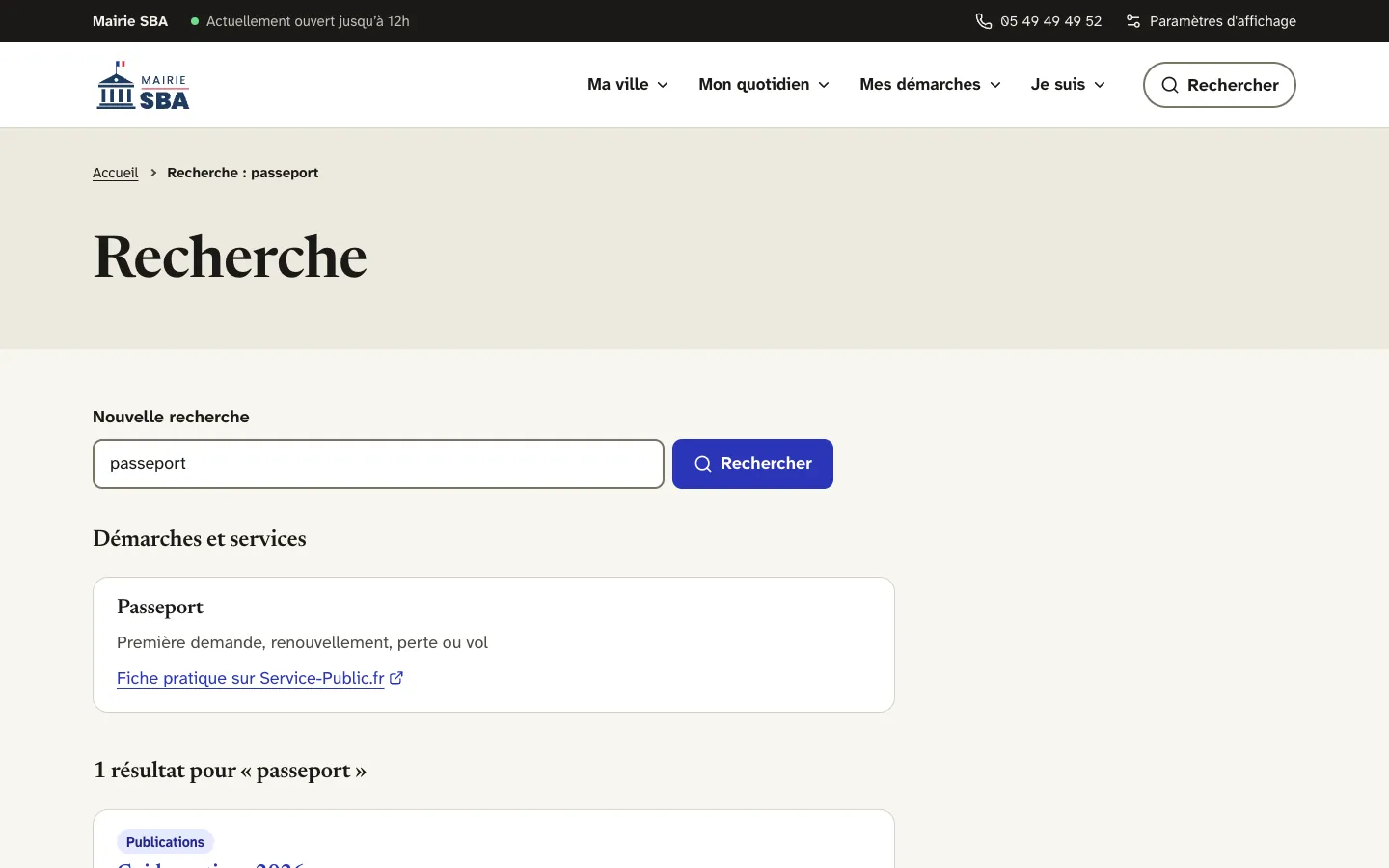Open the Je suis menu
The width and height of the screenshot is (1389, 868).
(1068, 85)
